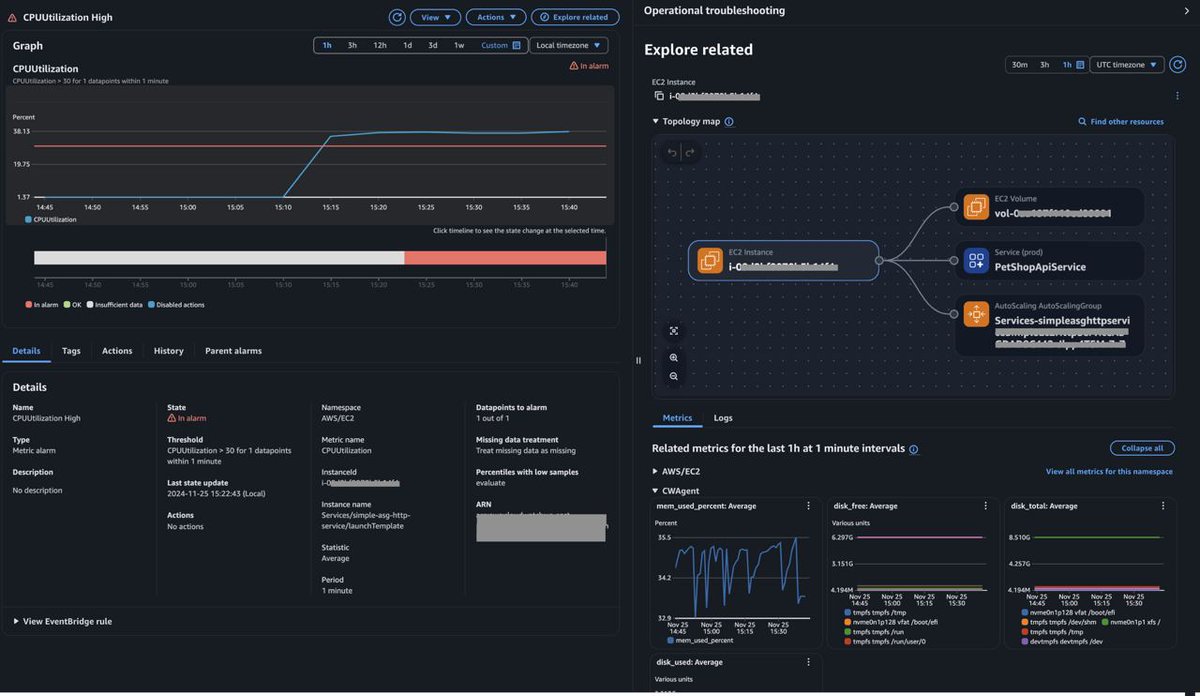The image size is (1200, 696).
Task: Select the EC2 Instance topology node icon
Action: point(710,260)
